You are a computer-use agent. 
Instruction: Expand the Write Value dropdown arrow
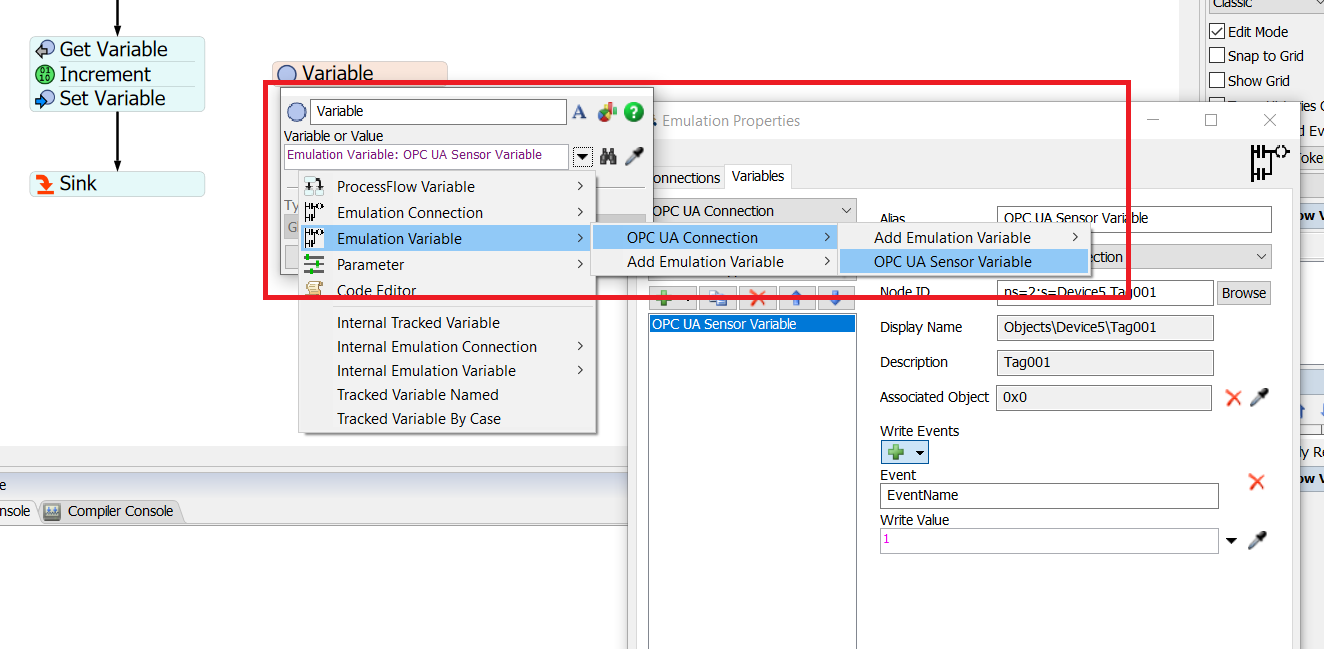[1231, 541]
